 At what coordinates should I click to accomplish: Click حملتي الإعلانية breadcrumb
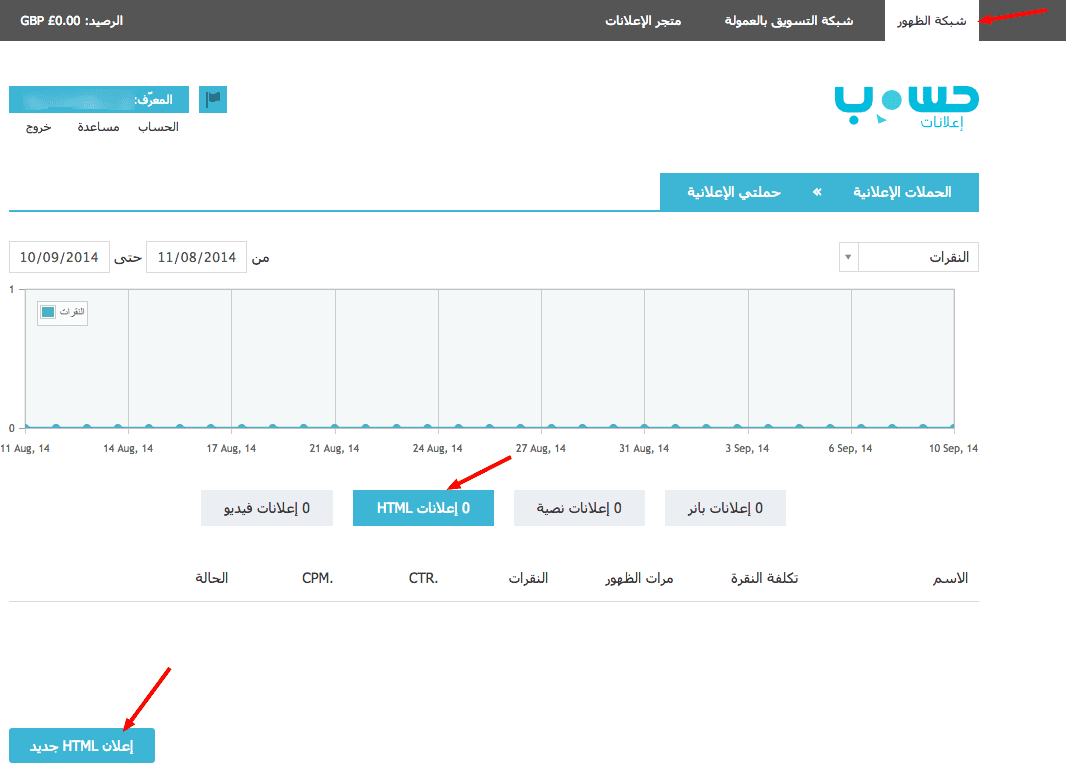(734, 192)
